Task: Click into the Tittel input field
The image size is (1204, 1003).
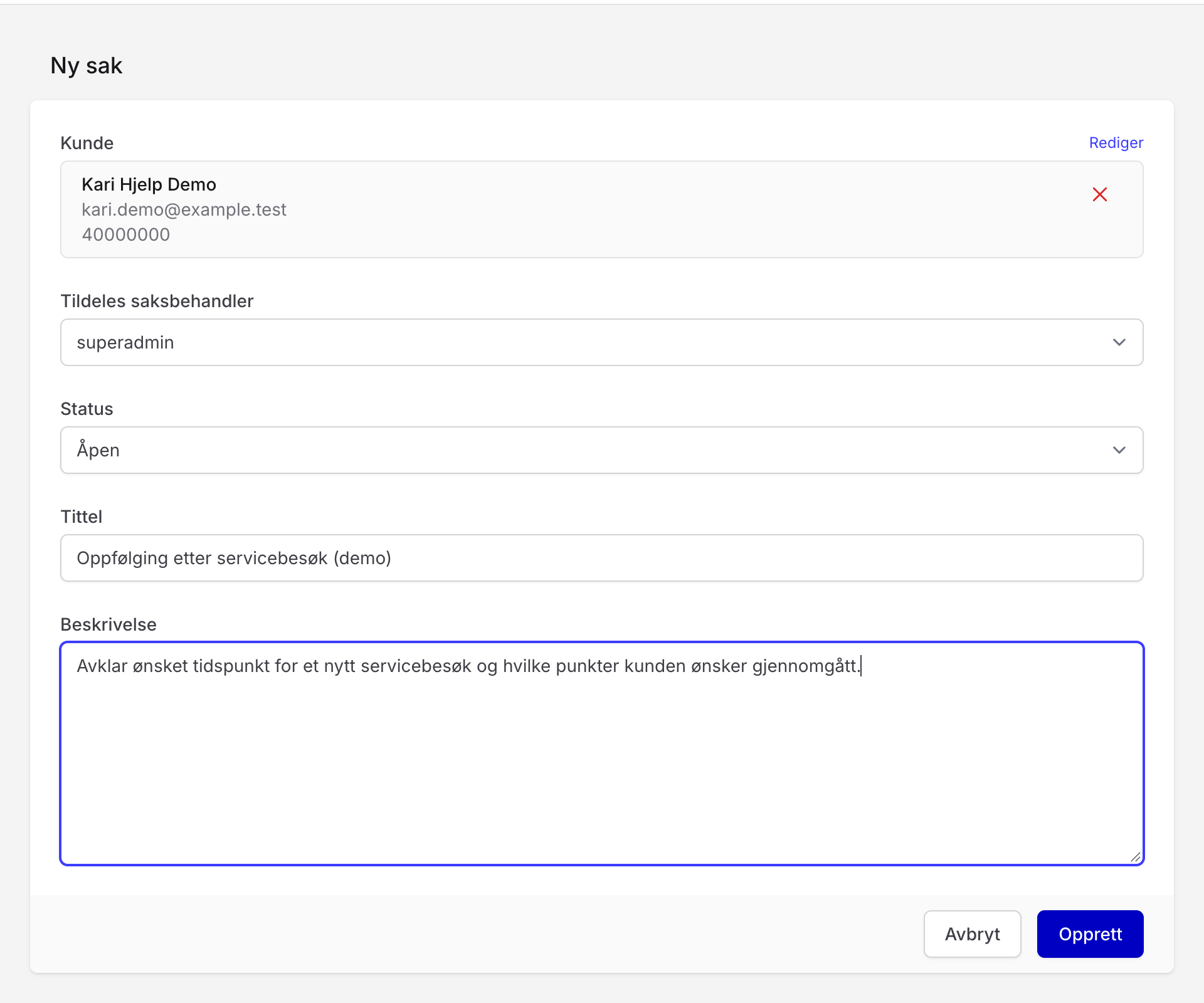Action: click(602, 558)
